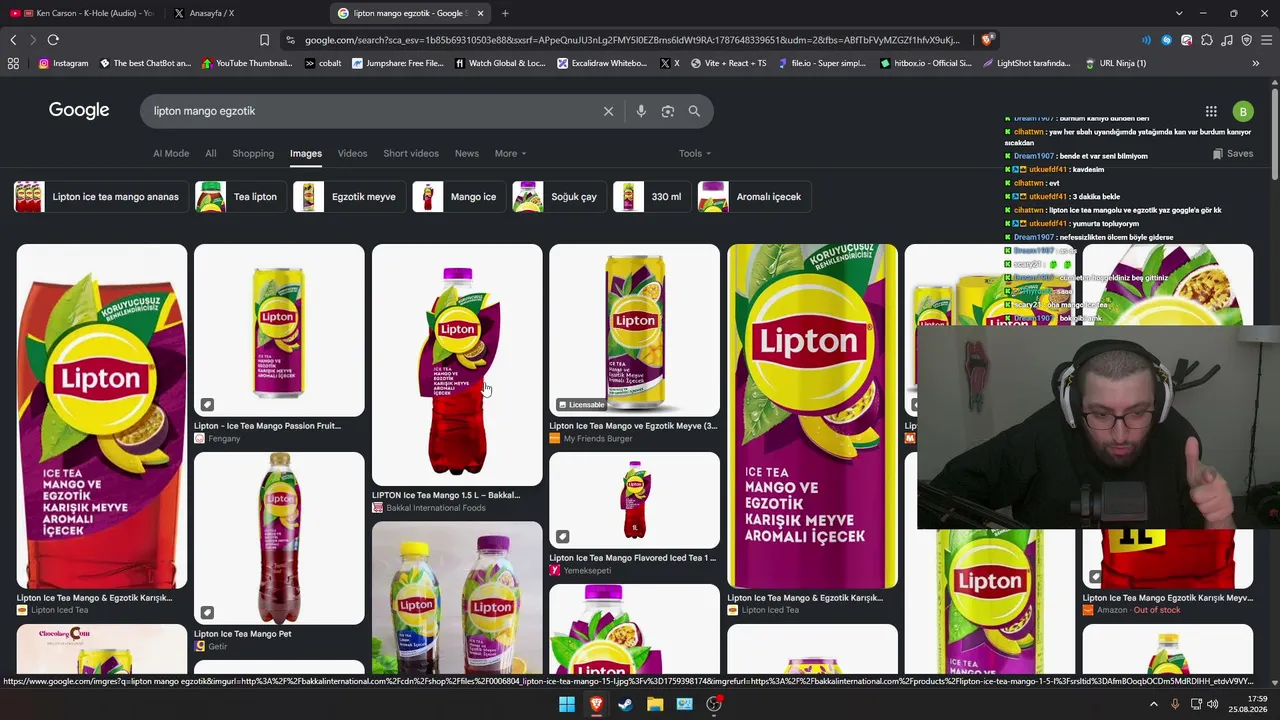Start a voice search with the microphone
This screenshot has height=720, width=1280.
(x=641, y=111)
